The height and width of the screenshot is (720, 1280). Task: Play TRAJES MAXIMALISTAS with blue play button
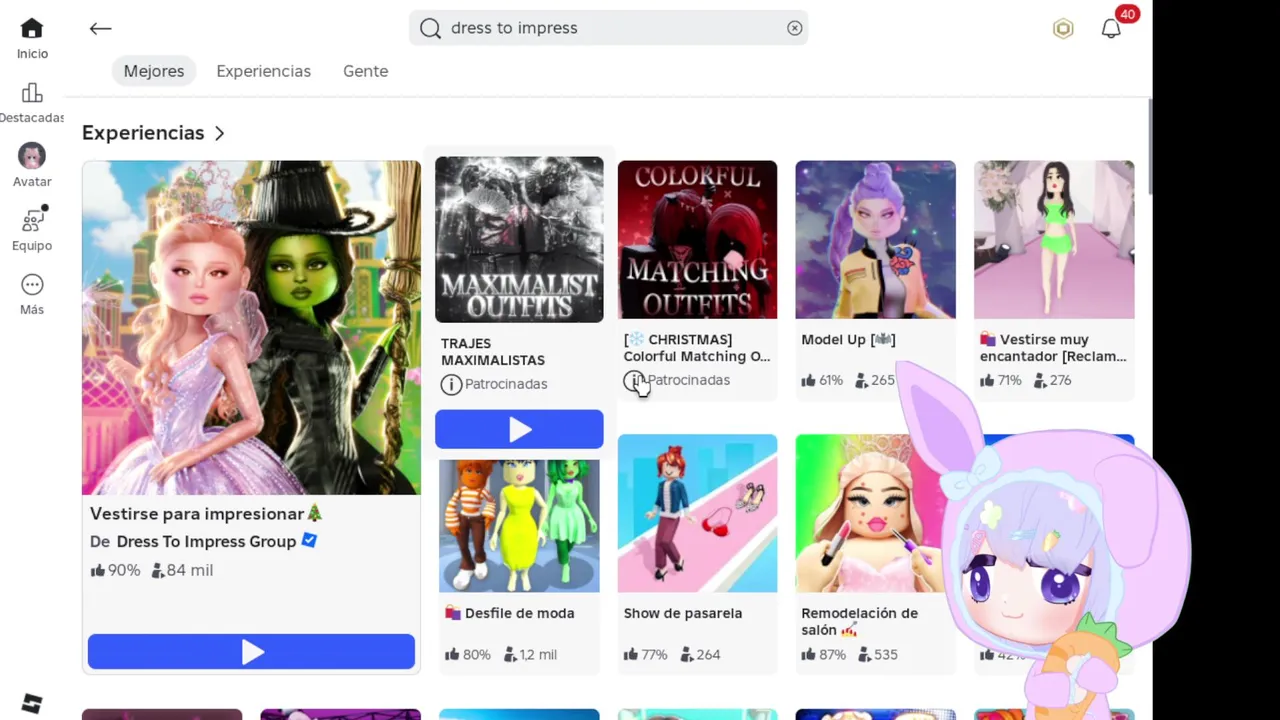[519, 429]
